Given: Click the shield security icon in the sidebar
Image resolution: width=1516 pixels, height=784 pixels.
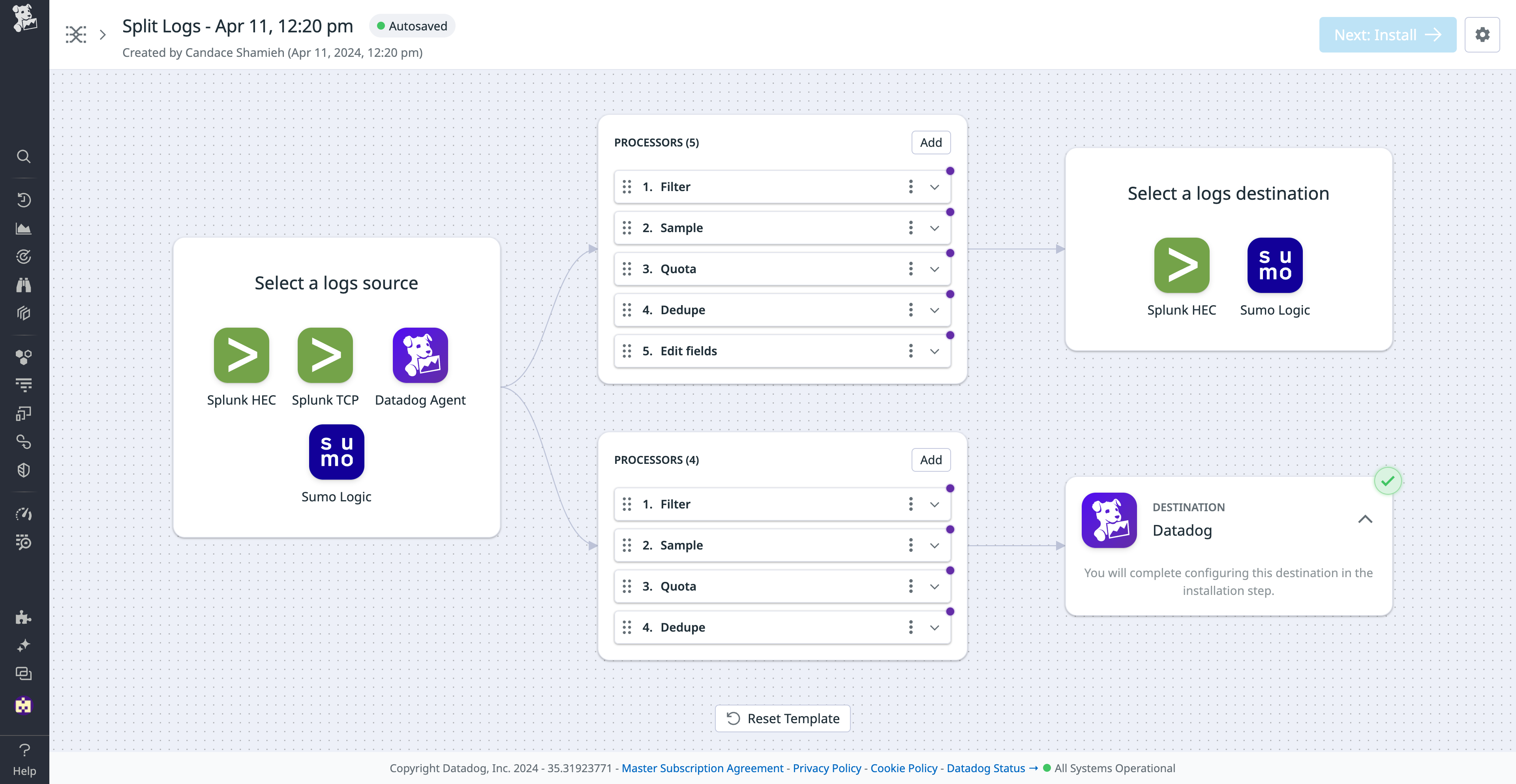Looking at the screenshot, I should (24, 470).
